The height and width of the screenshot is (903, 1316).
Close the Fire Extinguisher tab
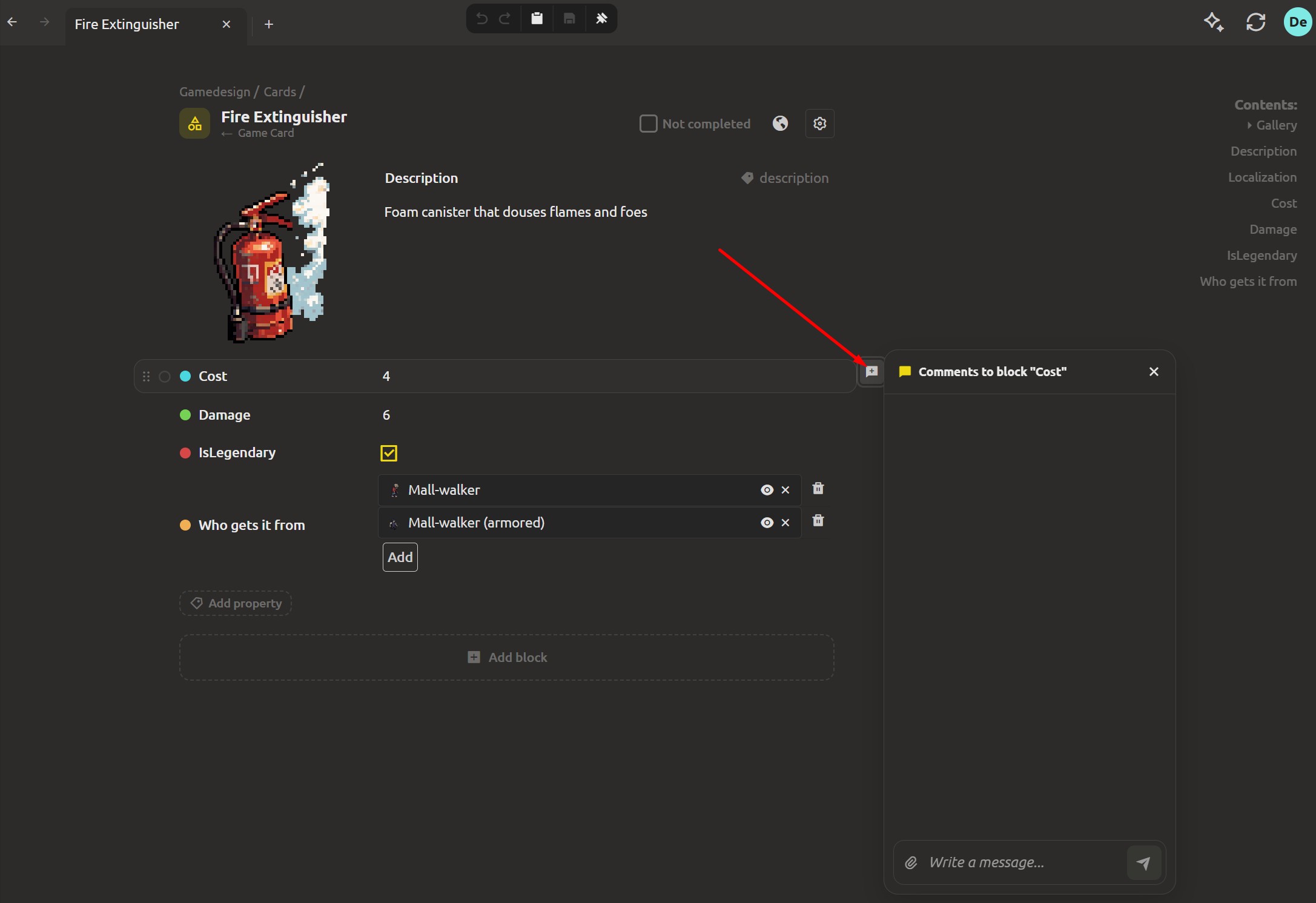(226, 24)
